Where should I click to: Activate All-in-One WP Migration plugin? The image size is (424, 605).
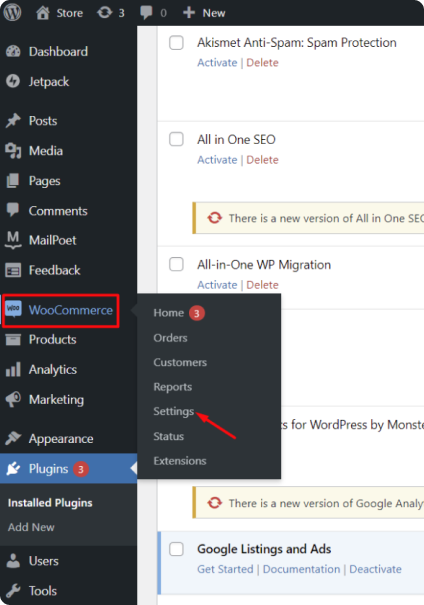coord(217,285)
